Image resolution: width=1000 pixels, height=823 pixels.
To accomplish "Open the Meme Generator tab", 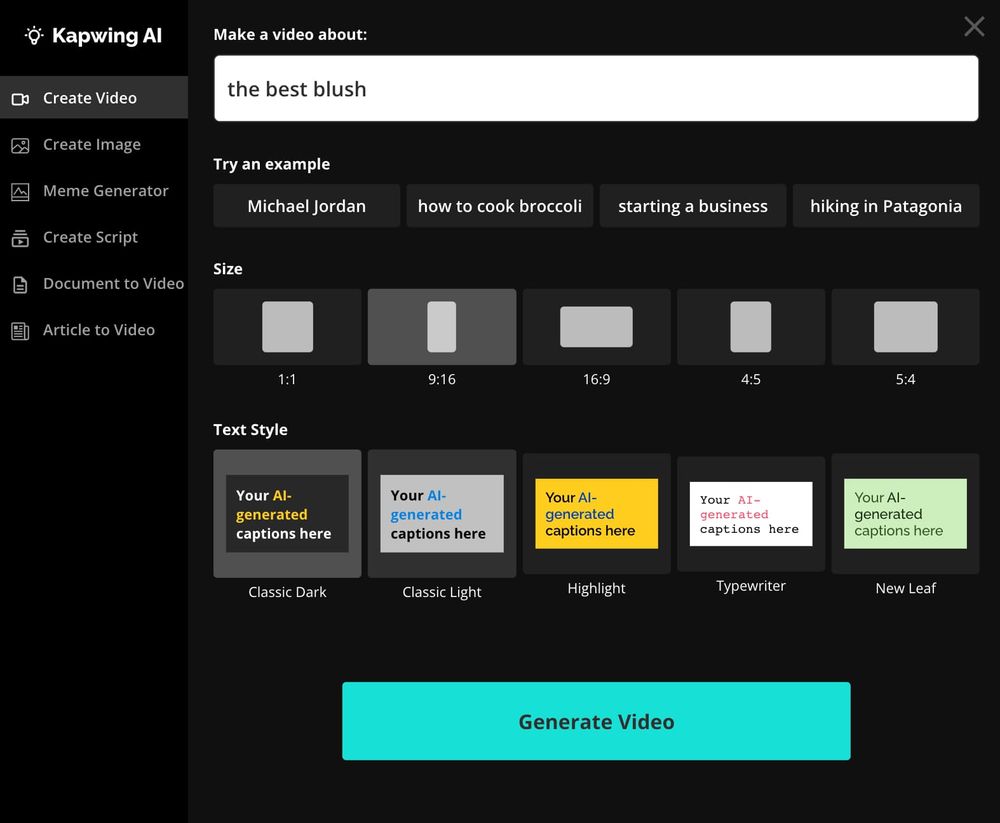I will [x=105, y=191].
